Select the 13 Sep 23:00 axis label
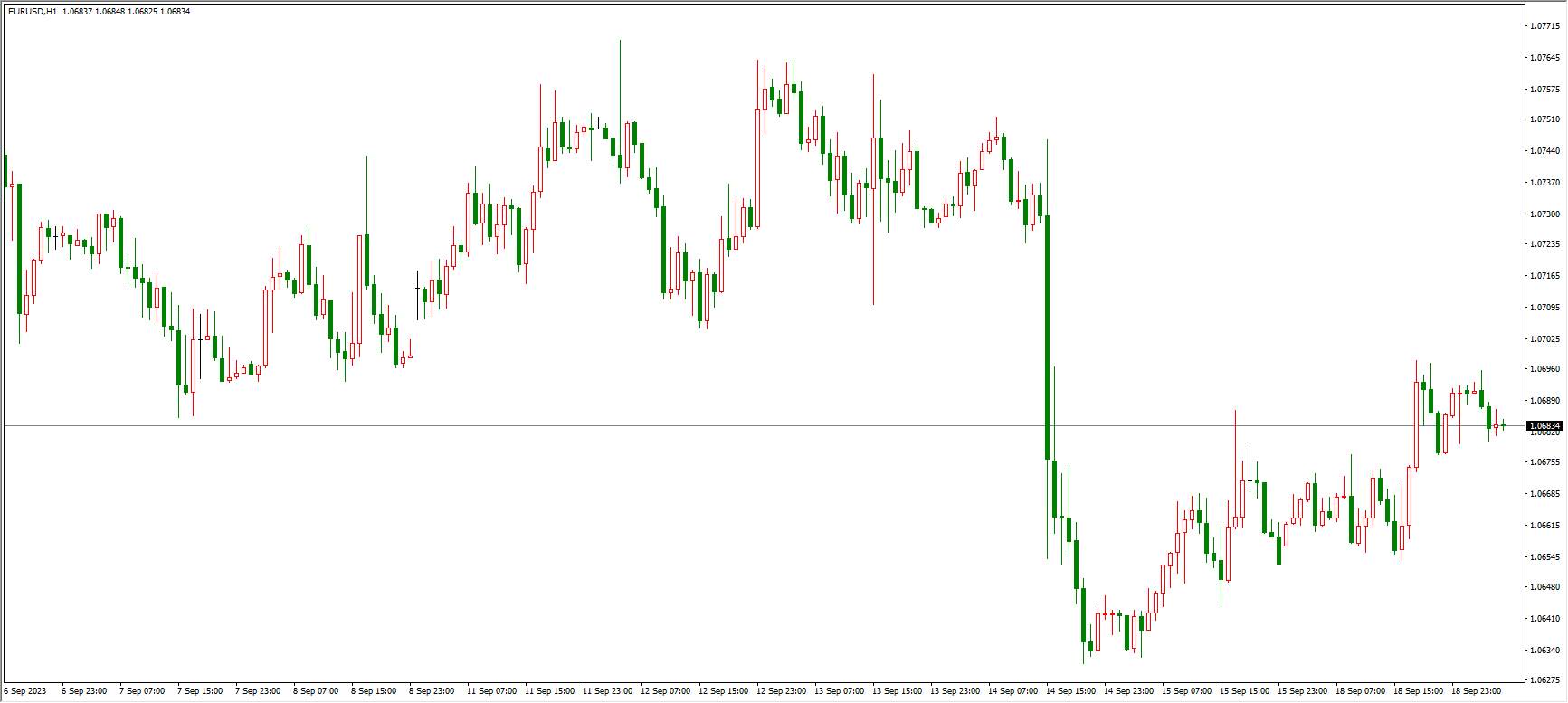 click(x=955, y=691)
